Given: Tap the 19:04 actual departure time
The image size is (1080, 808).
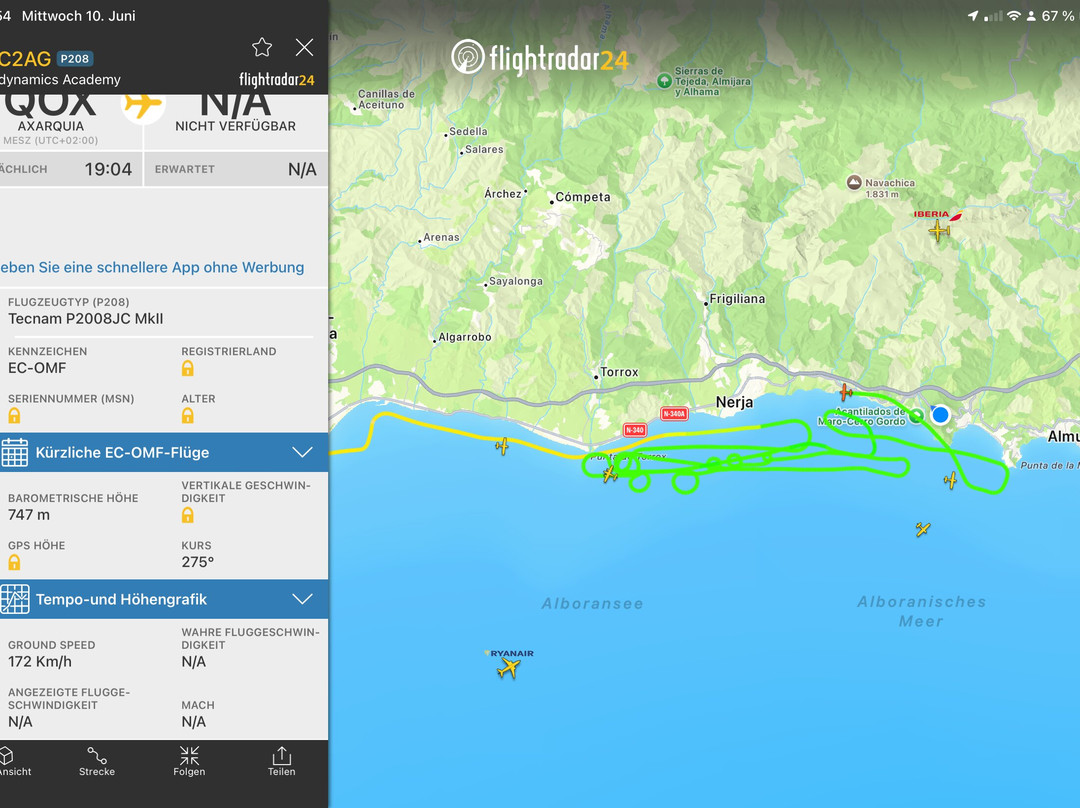Looking at the screenshot, I should (108, 169).
